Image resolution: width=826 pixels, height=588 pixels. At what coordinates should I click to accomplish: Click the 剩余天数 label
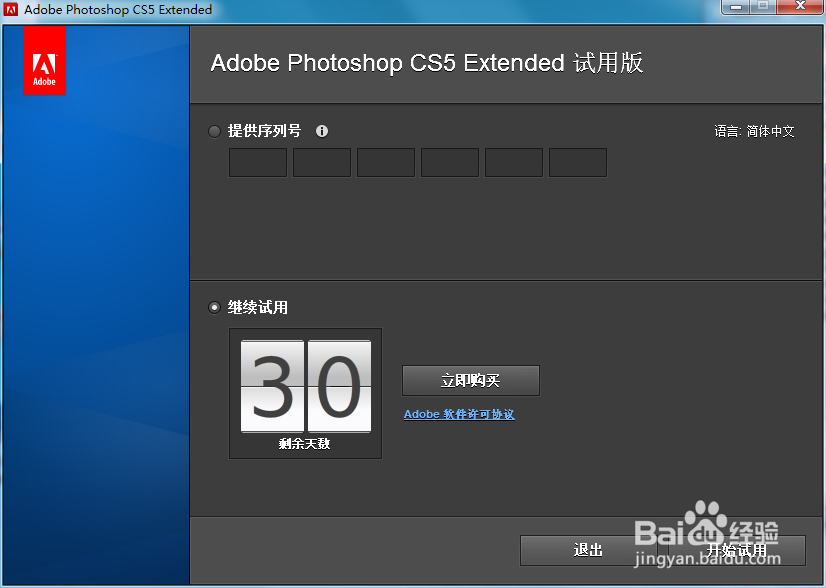tap(304, 444)
